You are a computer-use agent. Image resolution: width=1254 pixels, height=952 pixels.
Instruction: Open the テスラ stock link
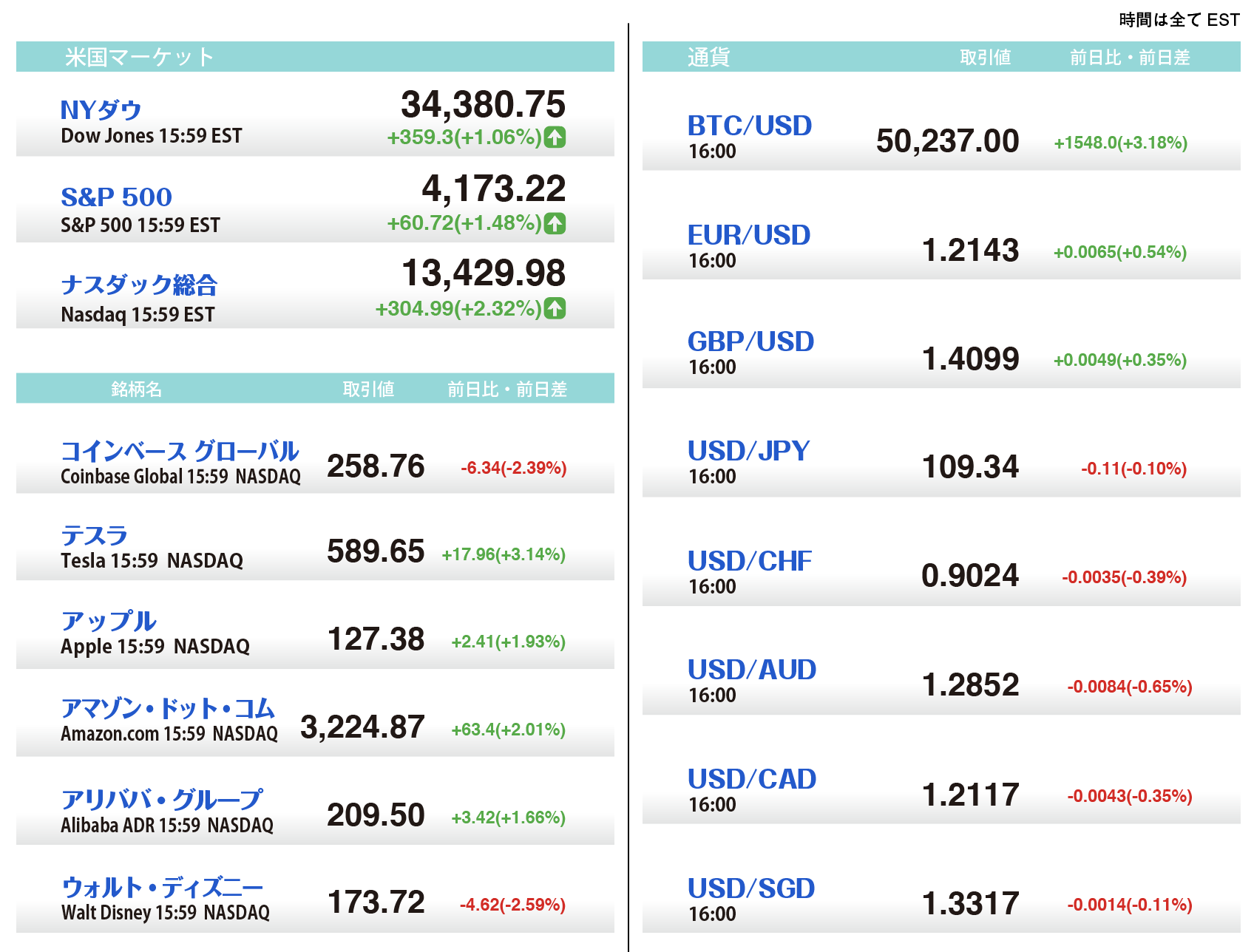click(x=94, y=535)
